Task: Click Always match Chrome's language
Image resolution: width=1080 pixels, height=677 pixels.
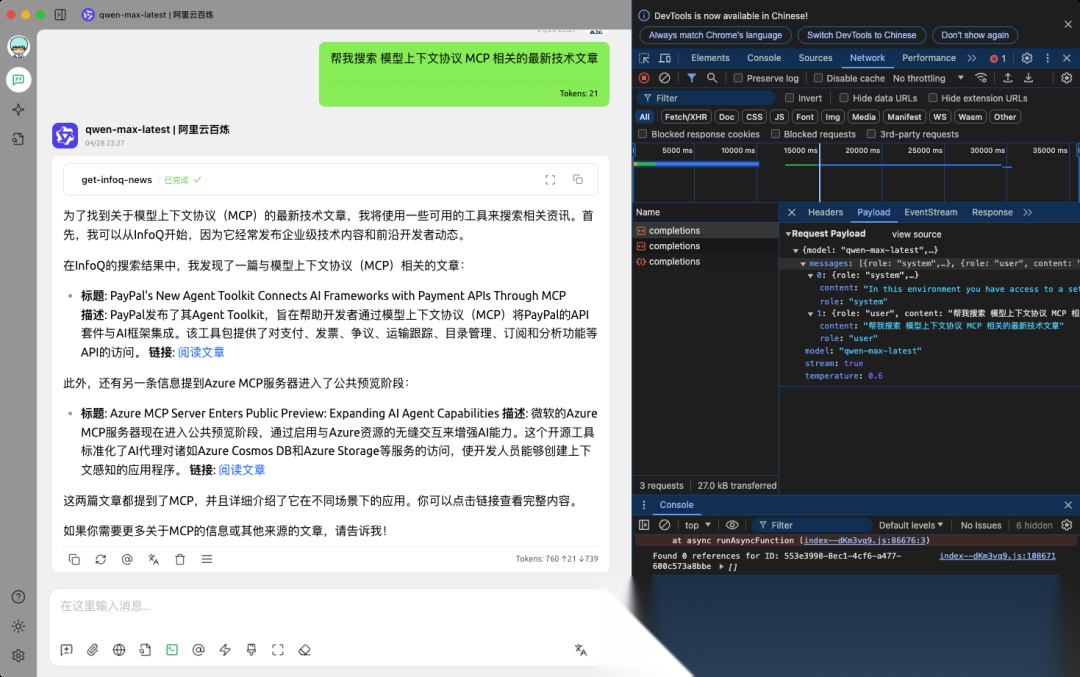Action: click(x=715, y=35)
